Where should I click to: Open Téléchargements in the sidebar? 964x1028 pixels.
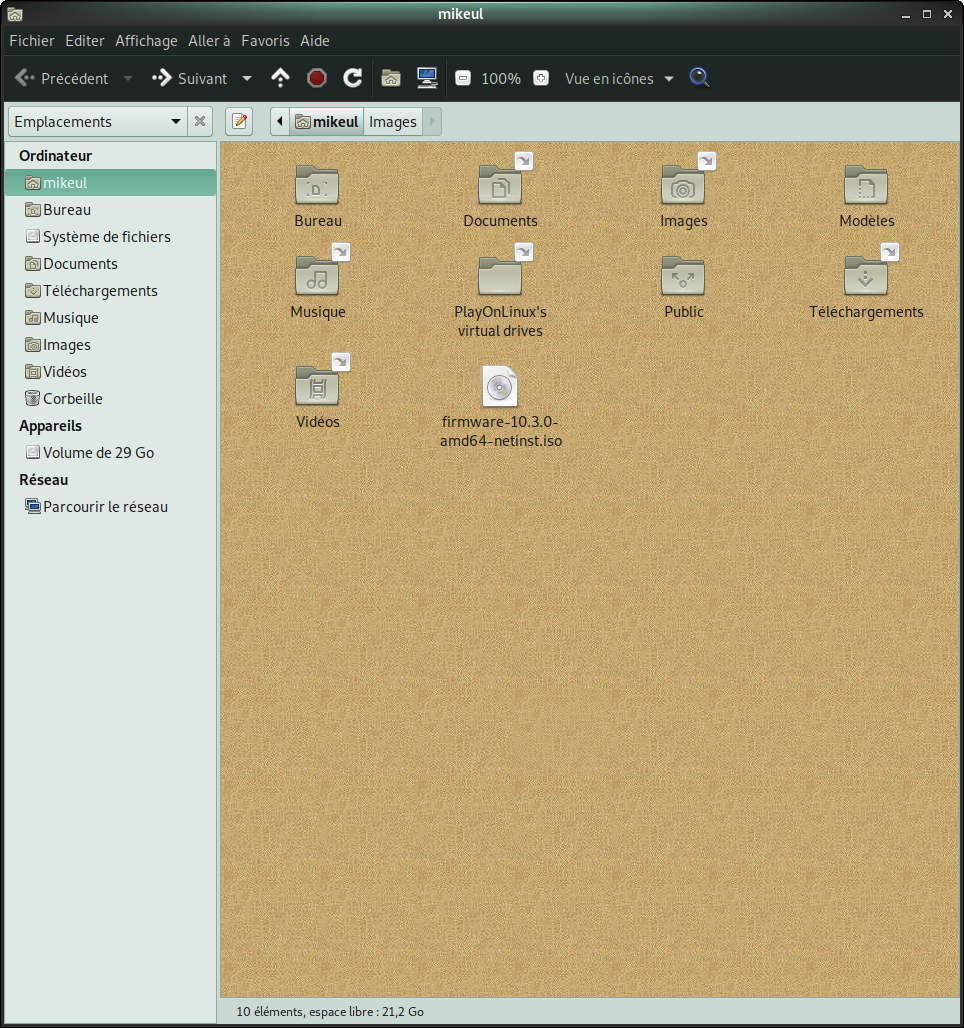point(110,290)
